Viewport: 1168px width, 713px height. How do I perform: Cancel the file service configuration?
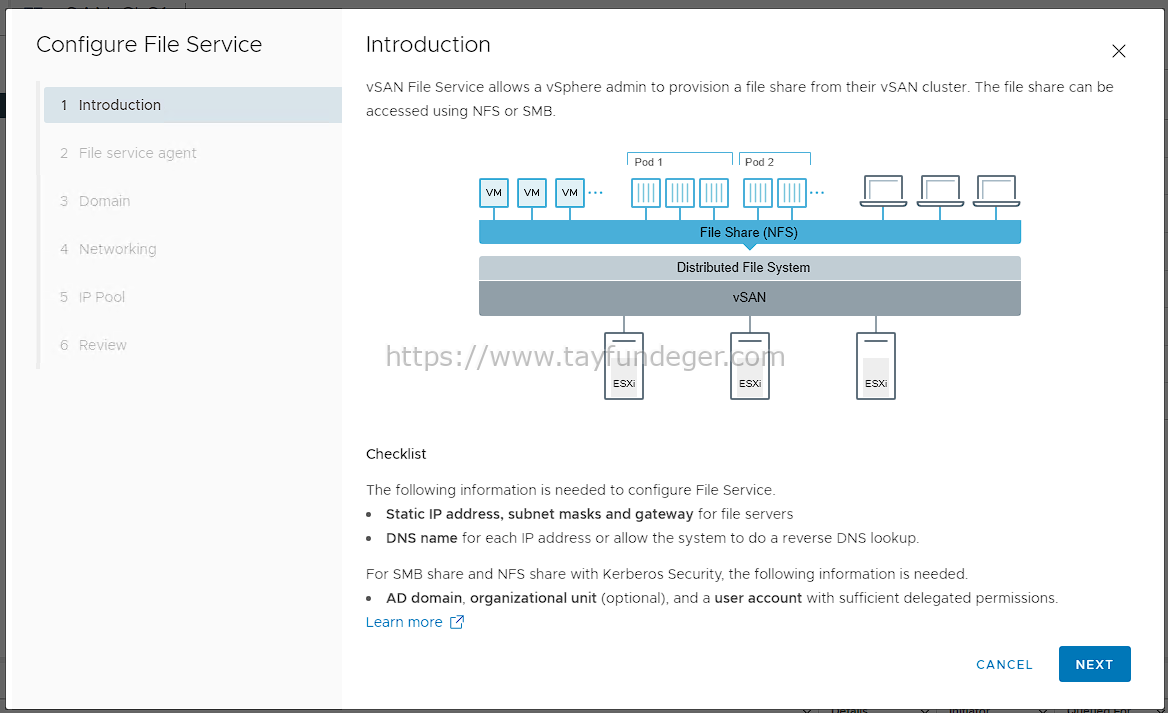click(x=1004, y=665)
